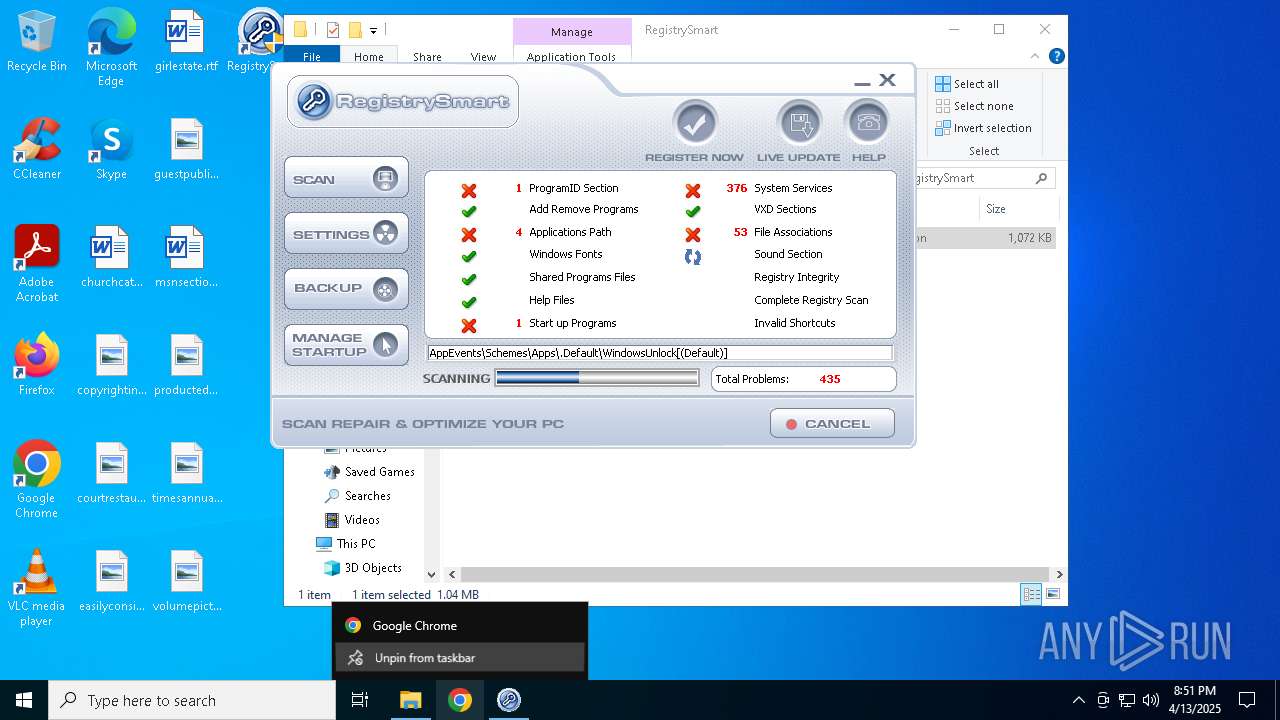Click the RegistrySmart logo banner
Image resolution: width=1280 pixels, height=720 pixels.
(403, 101)
